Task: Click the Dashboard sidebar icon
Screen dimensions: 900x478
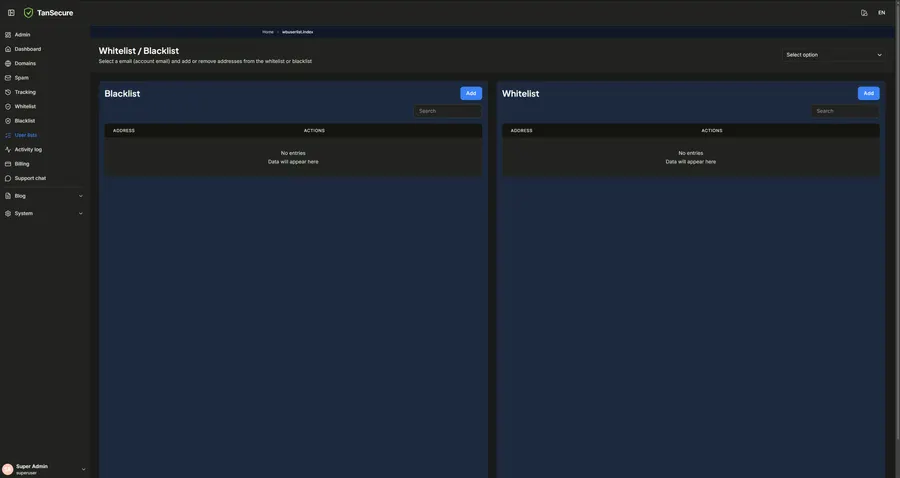Action: click(8, 49)
